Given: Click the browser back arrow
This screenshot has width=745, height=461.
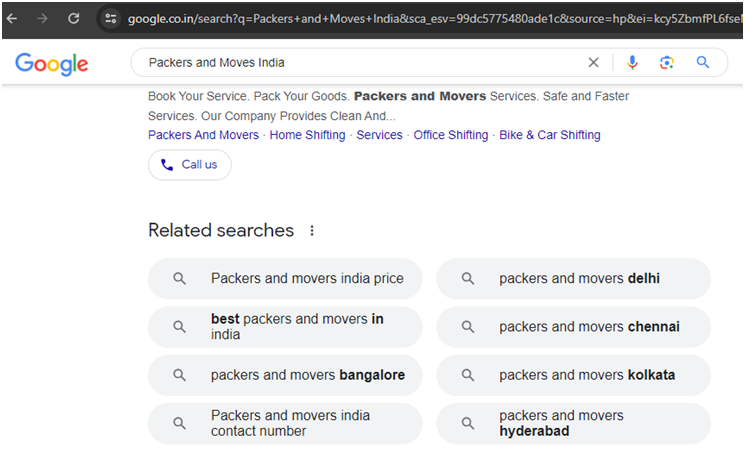Looking at the screenshot, I should coord(14,18).
